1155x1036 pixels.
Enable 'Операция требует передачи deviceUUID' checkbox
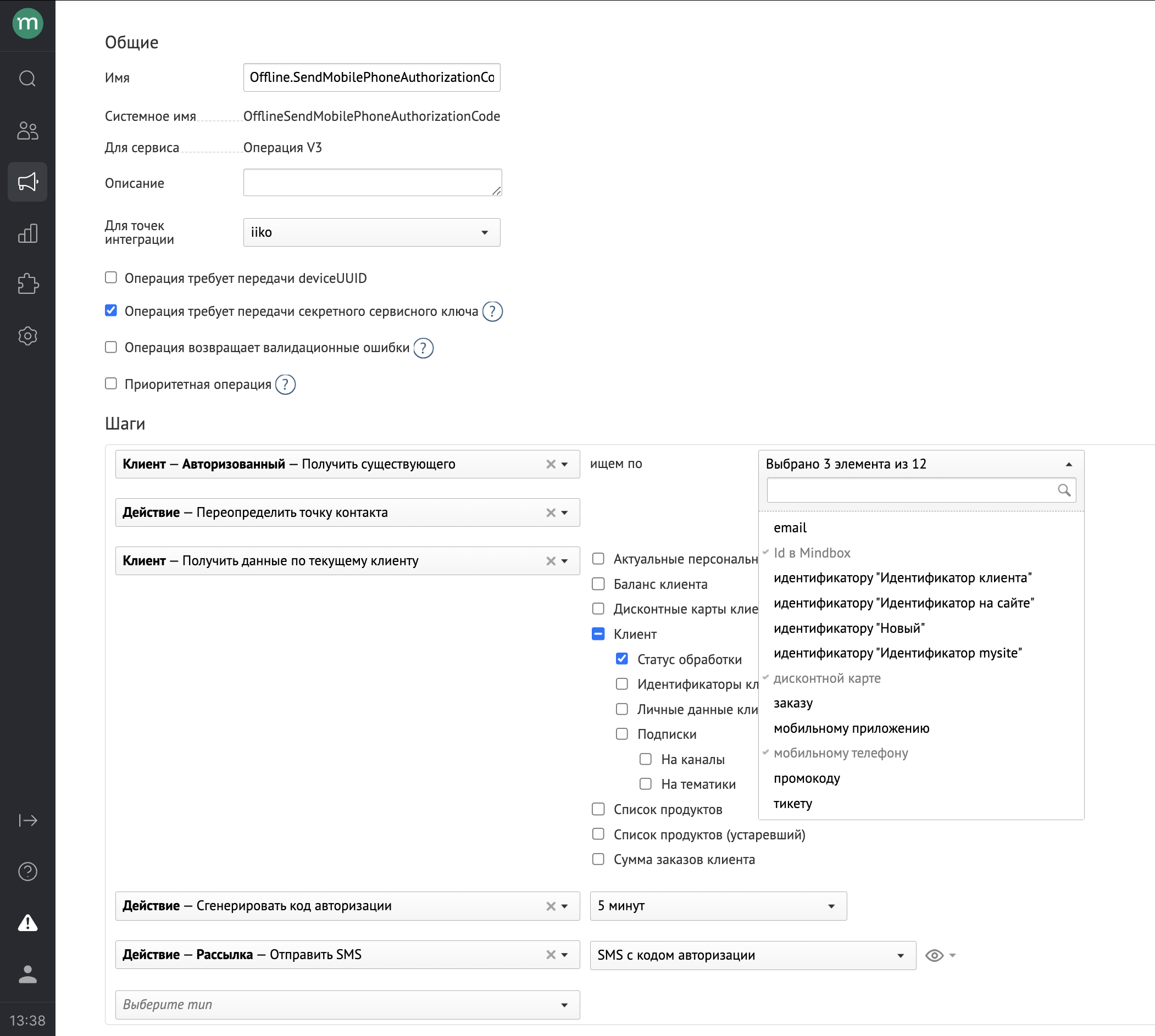(111, 277)
